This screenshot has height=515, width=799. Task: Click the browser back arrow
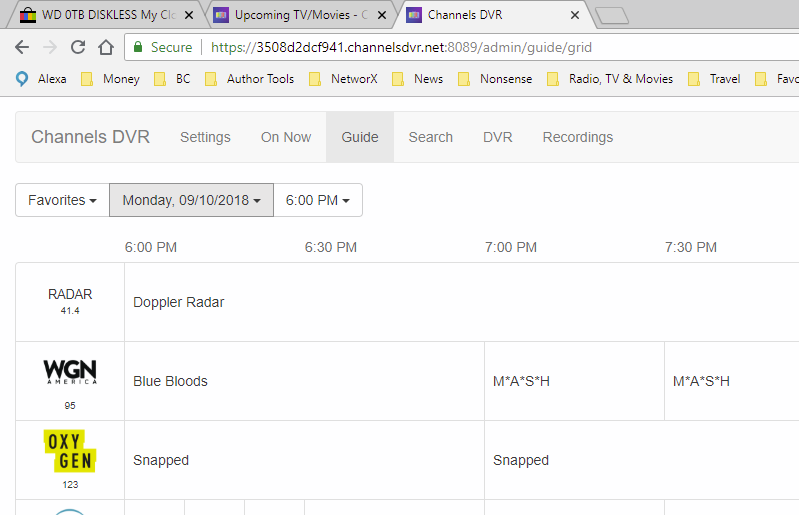[x=22, y=47]
